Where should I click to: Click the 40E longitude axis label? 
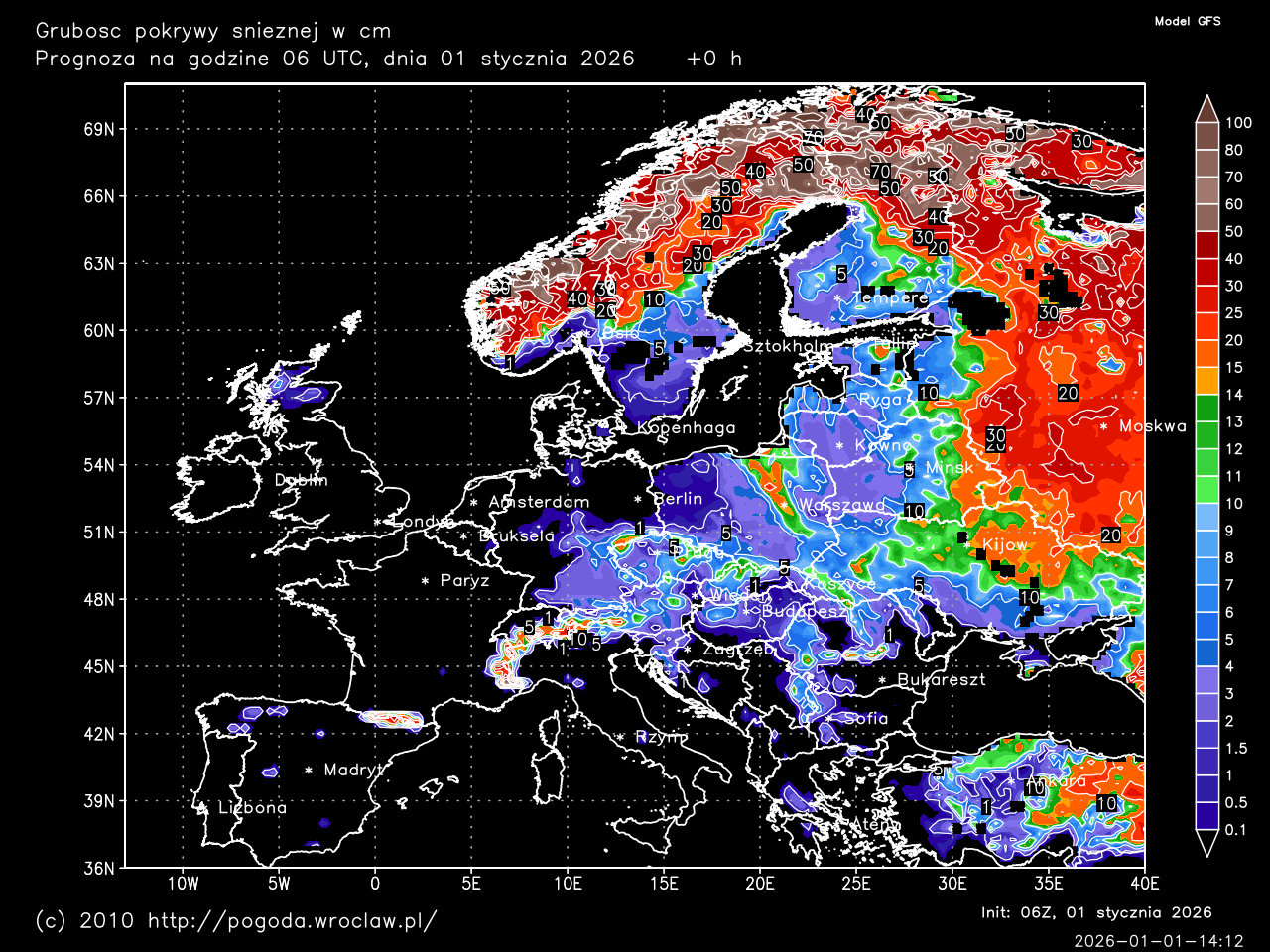[1144, 883]
